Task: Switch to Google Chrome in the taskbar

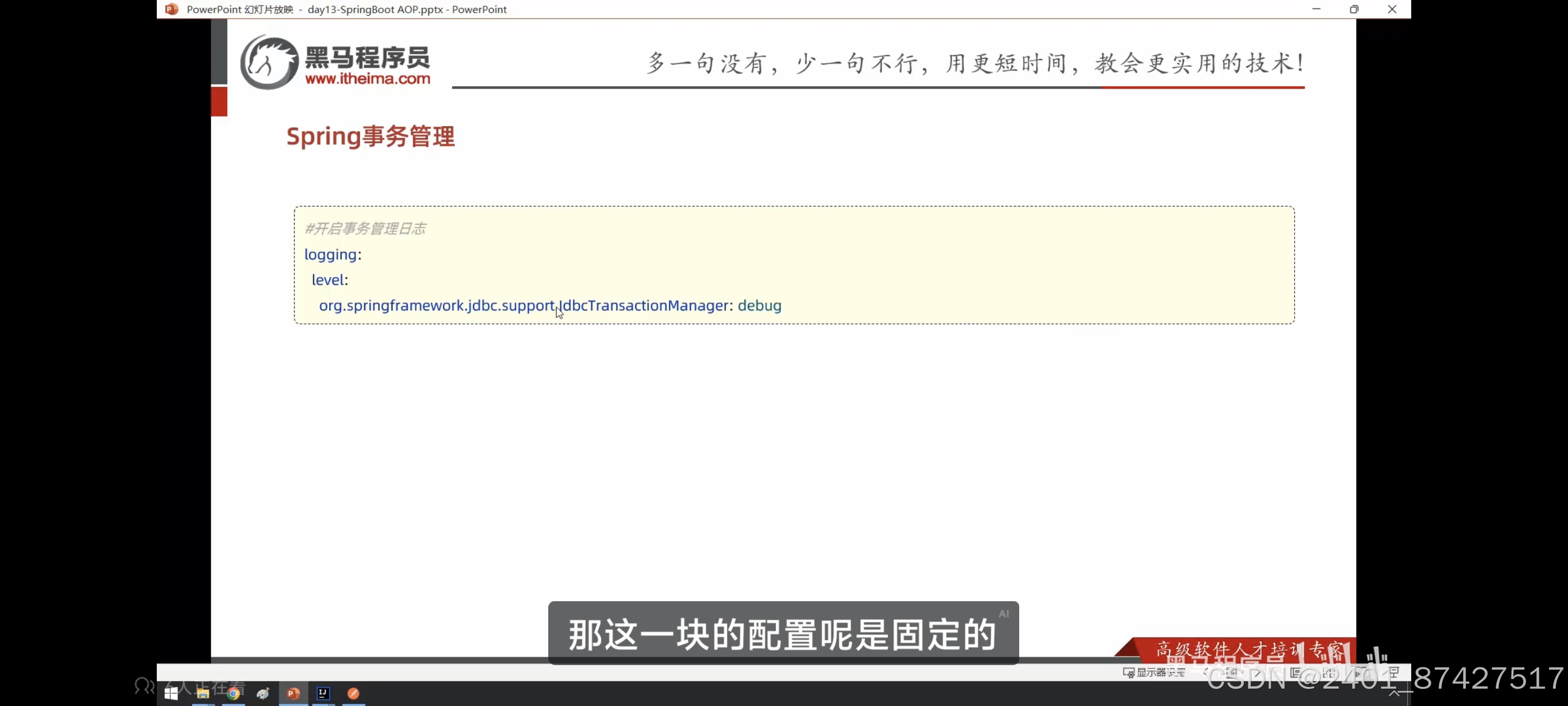Action: (233, 693)
